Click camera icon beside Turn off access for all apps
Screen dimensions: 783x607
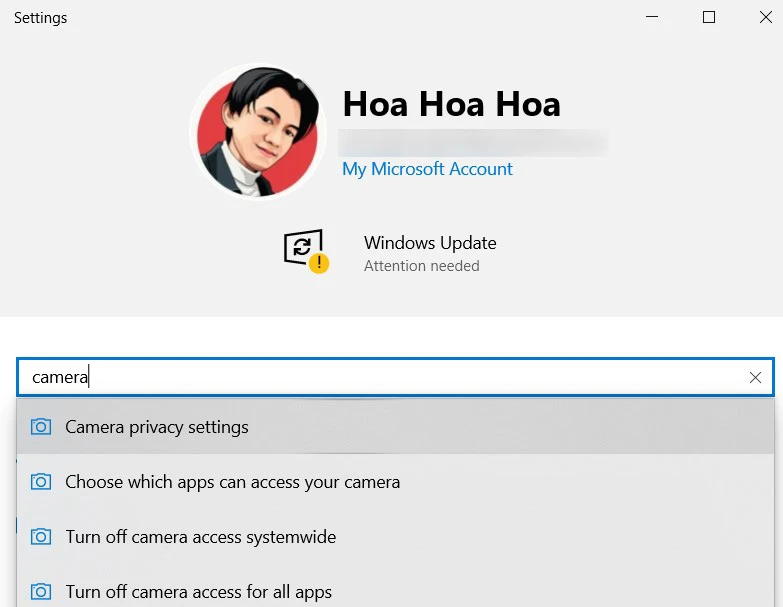[x=41, y=592]
